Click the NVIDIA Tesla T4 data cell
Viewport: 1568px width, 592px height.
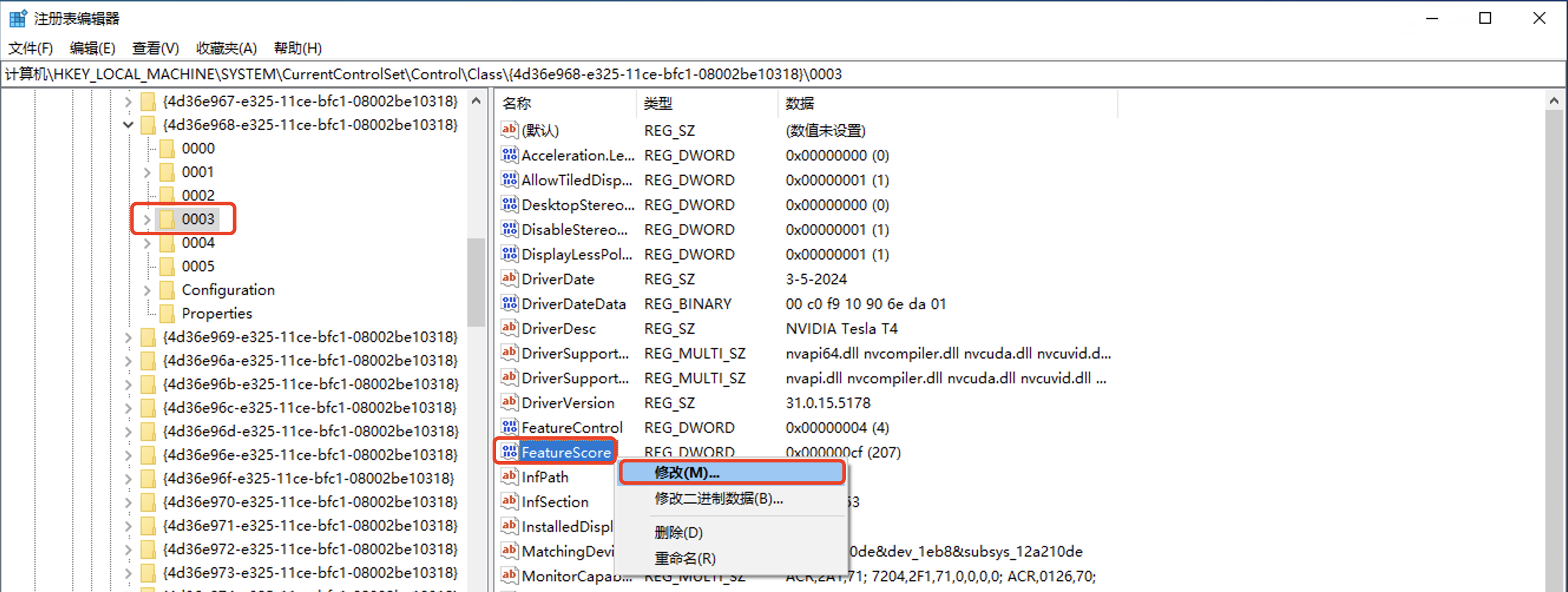coord(842,328)
